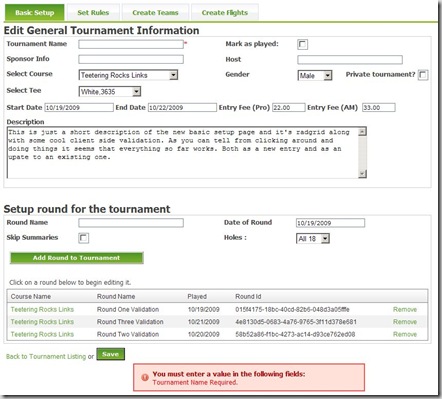The width and height of the screenshot is (442, 399).
Task: Click the Date of Round field
Action: click(330, 223)
